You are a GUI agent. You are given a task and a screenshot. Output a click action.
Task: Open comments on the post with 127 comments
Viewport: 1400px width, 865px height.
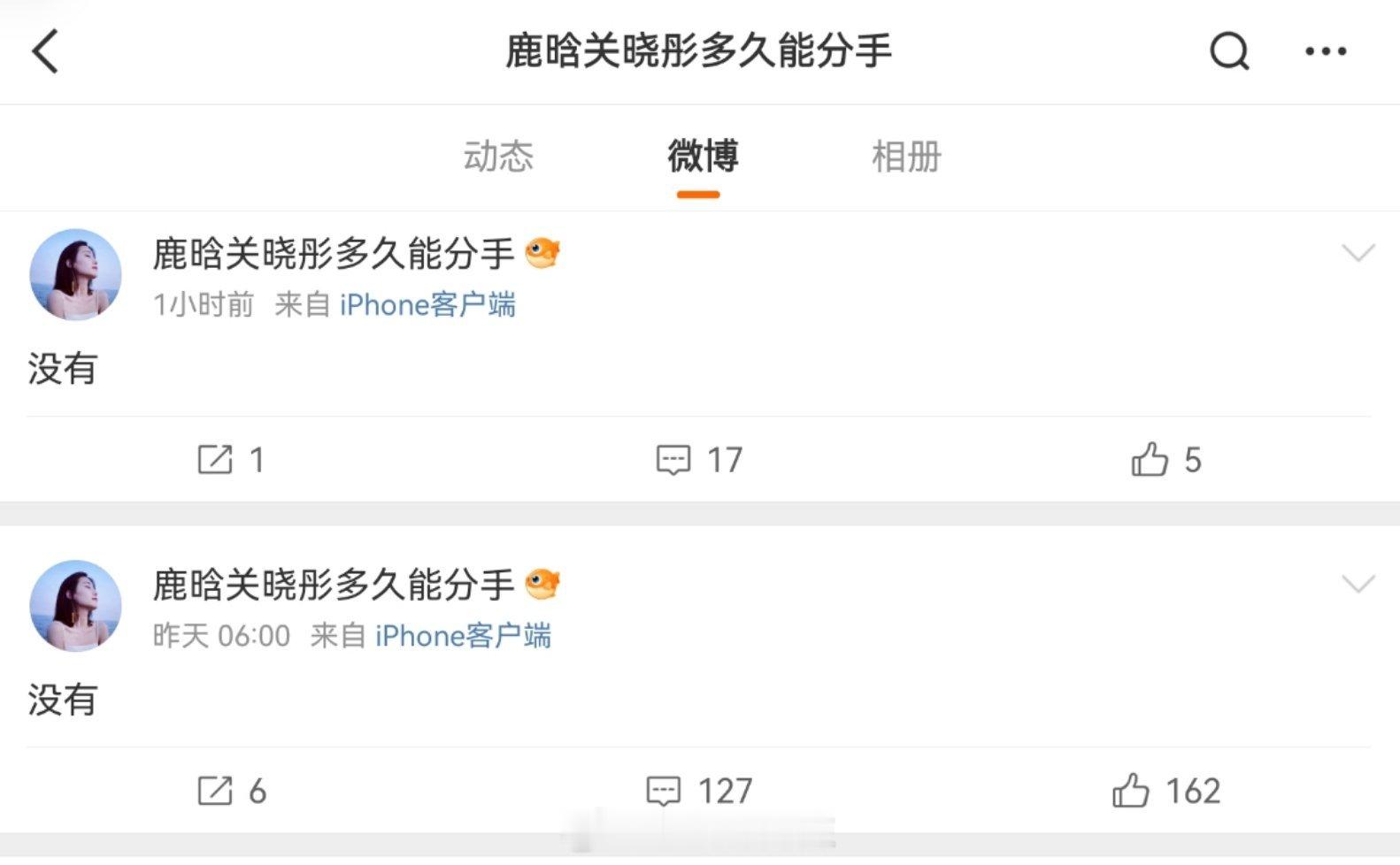[x=699, y=791]
